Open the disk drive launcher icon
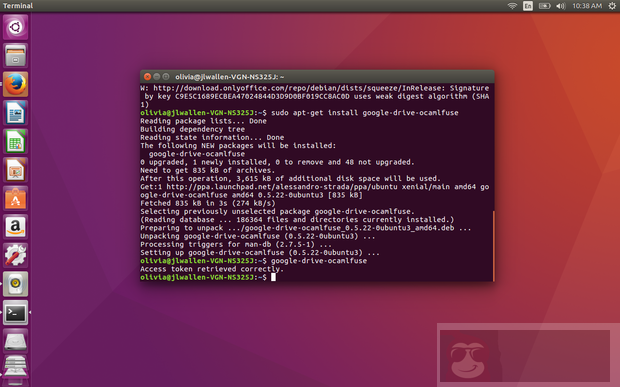Viewport: 620px width, 387px height. point(15,341)
